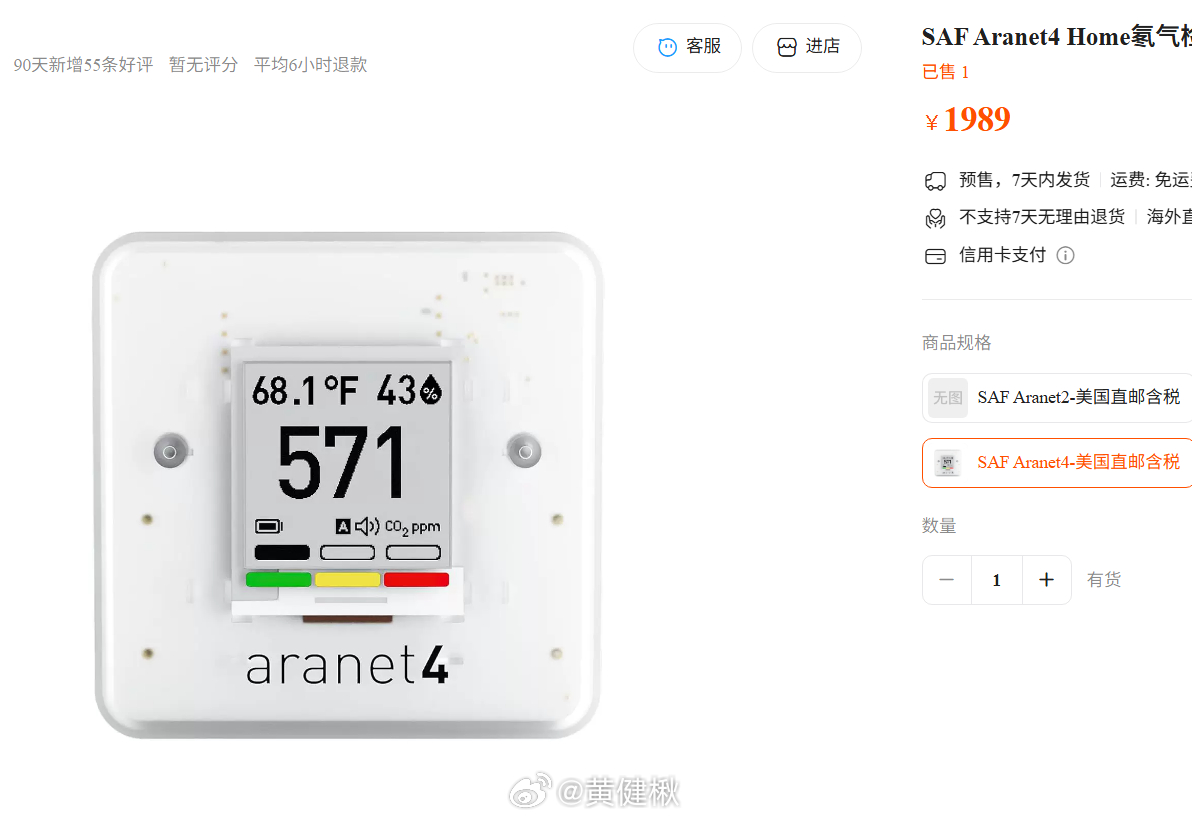The height and width of the screenshot is (820, 1192).
Task: Open the 客服 customer service chat
Action: pos(687,47)
